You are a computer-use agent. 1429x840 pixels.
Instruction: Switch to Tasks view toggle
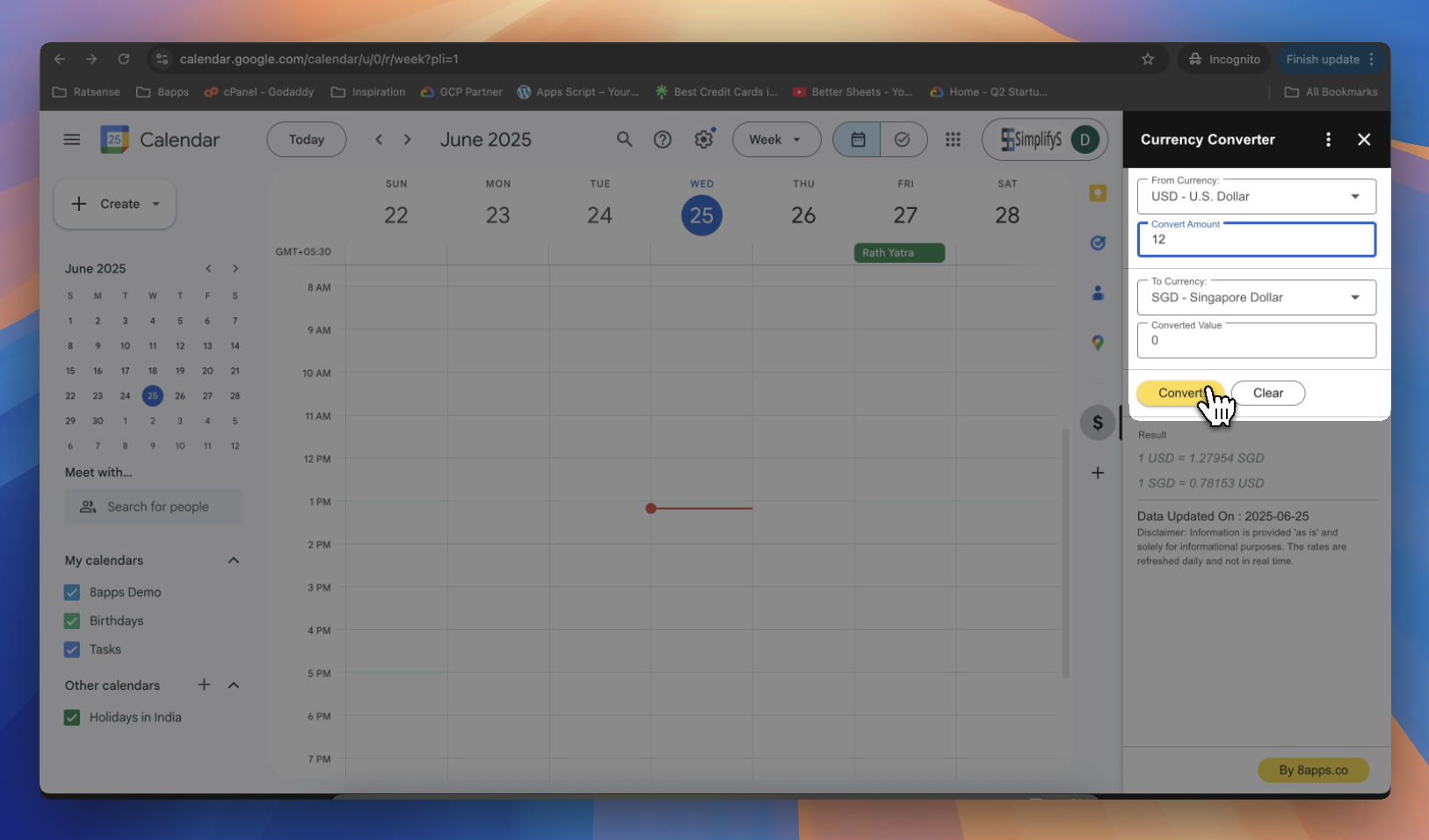pyautogui.click(x=902, y=139)
